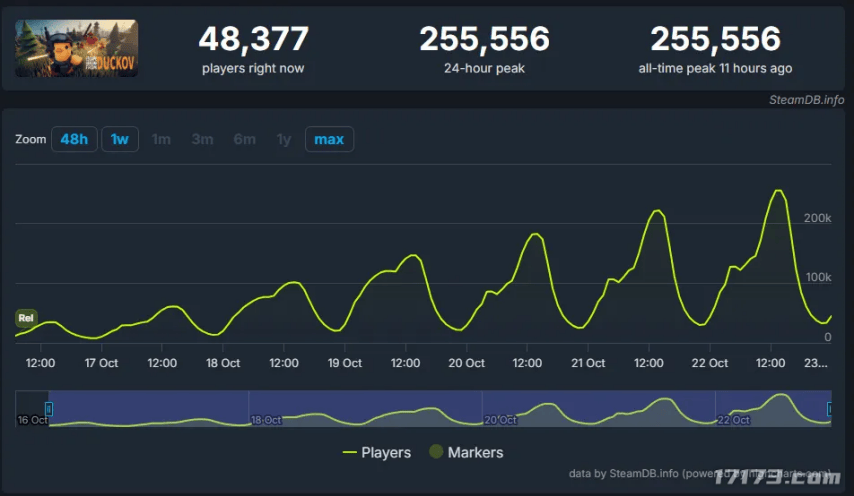Click the 18 Oct area in navigator
This screenshot has width=854, height=496.
coord(265,420)
